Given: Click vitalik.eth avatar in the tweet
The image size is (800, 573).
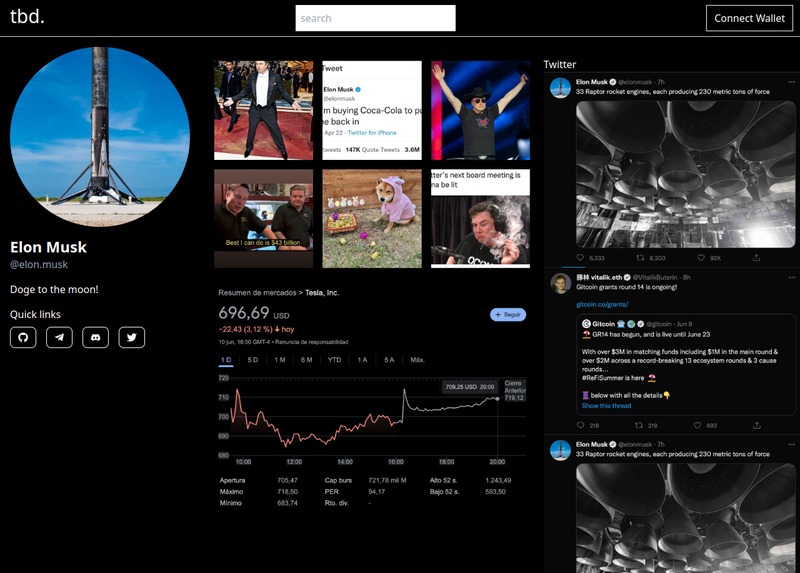Looking at the screenshot, I should [560, 283].
